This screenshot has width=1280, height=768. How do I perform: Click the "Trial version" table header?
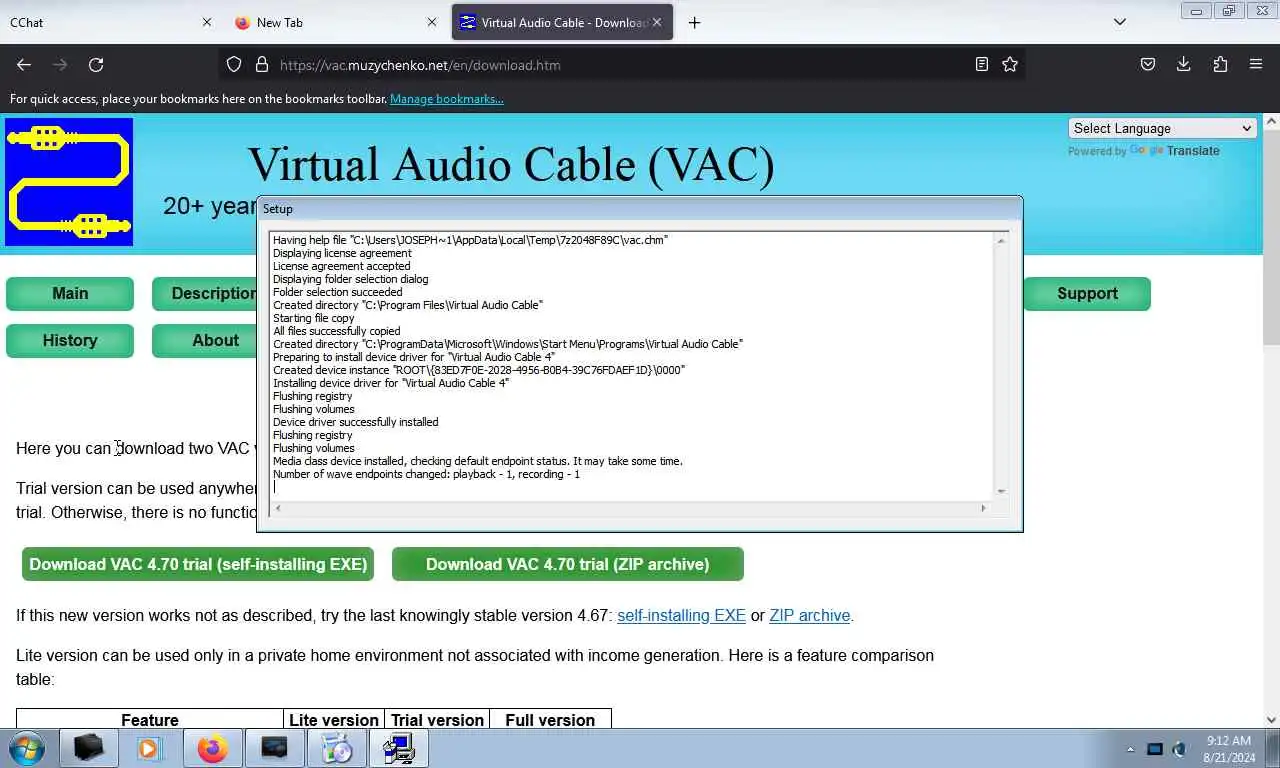tap(437, 720)
